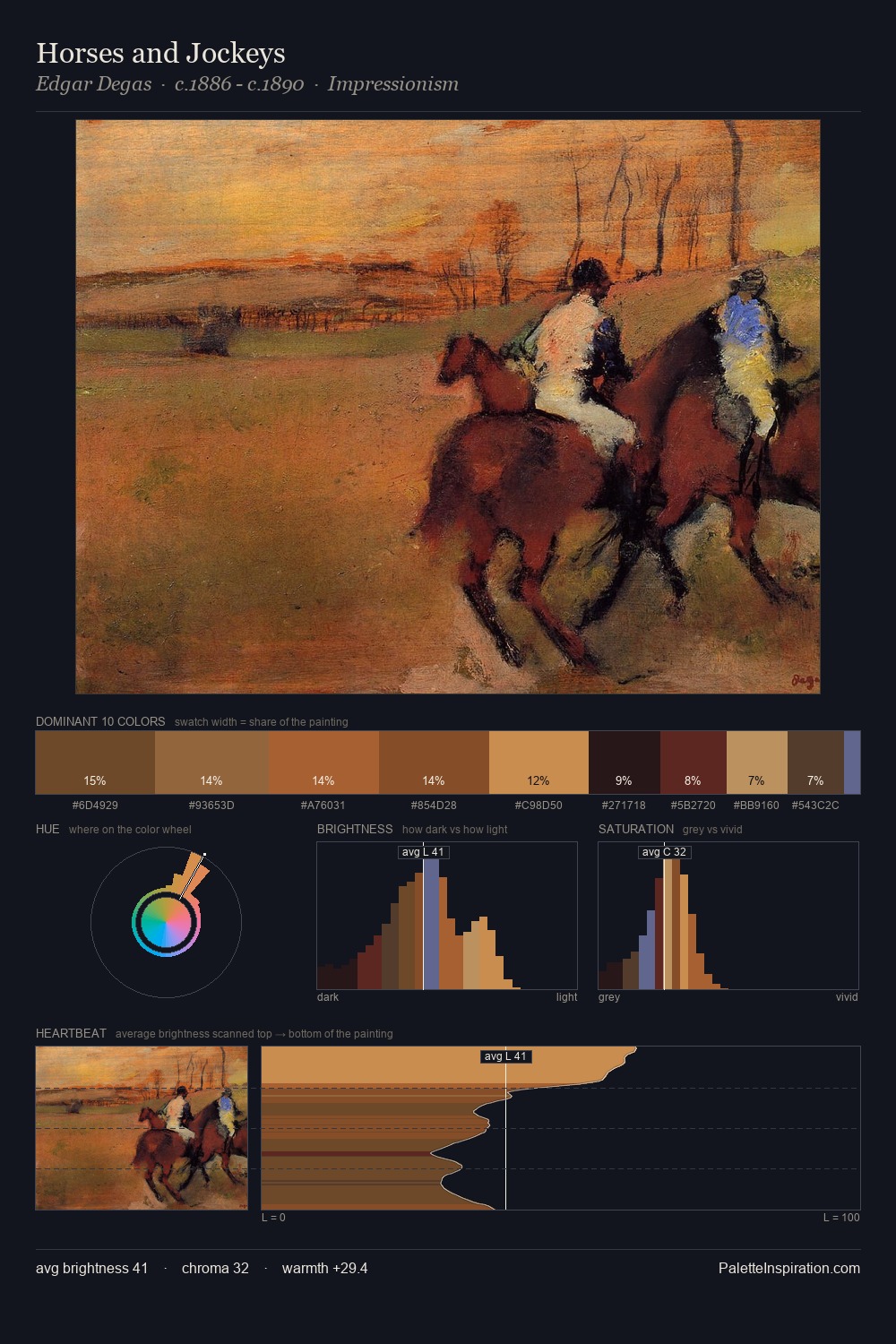Click the 'HEARTBEAT' section heading
896x1344 pixels.
tap(71, 1033)
